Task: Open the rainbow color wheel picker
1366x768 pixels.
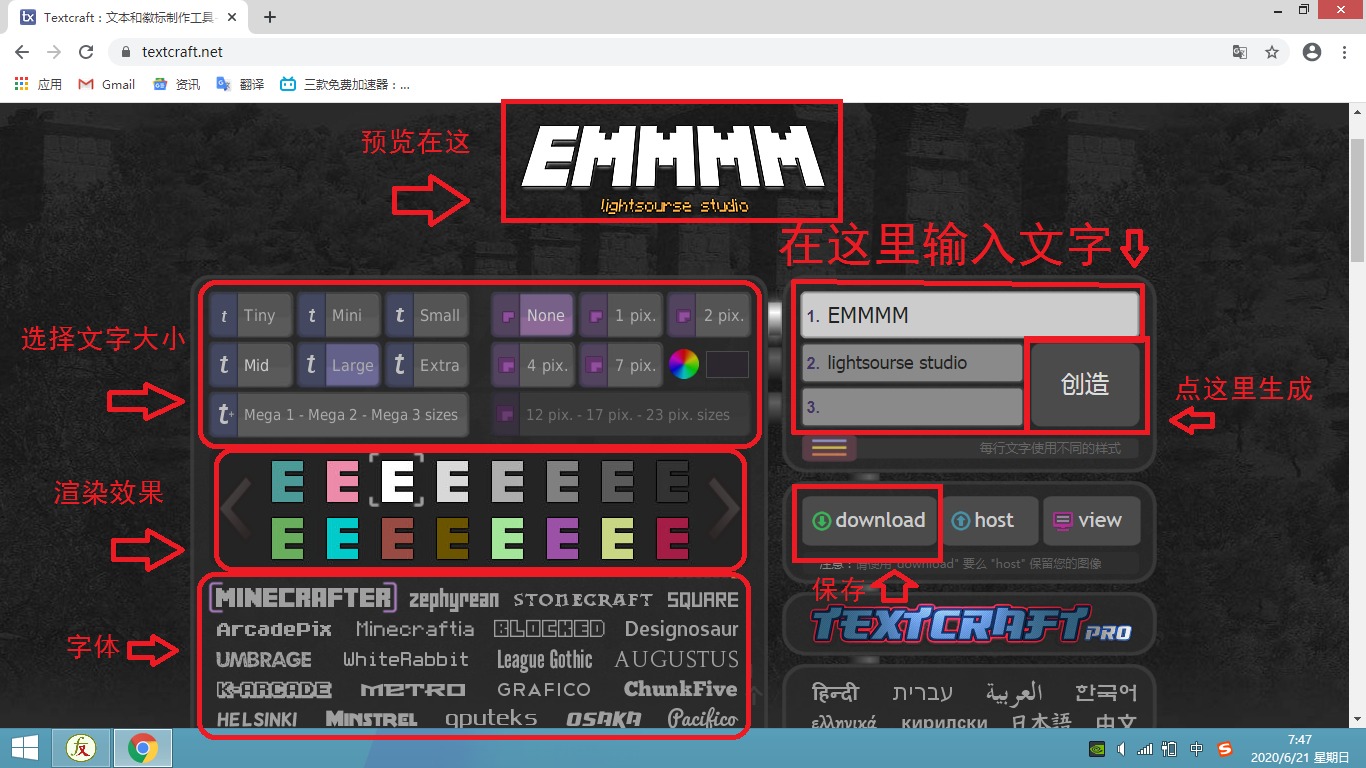Action: 684,365
